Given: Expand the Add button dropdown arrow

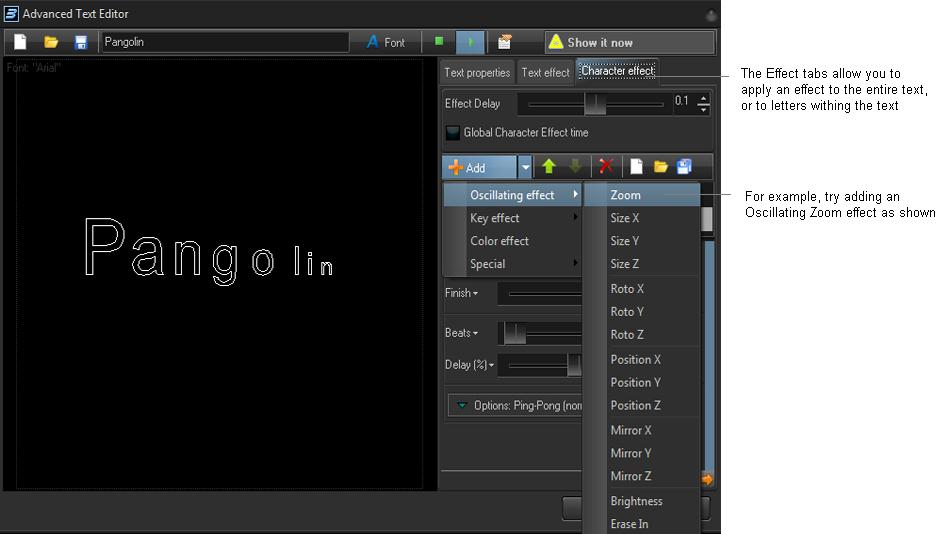Looking at the screenshot, I should point(525,167).
